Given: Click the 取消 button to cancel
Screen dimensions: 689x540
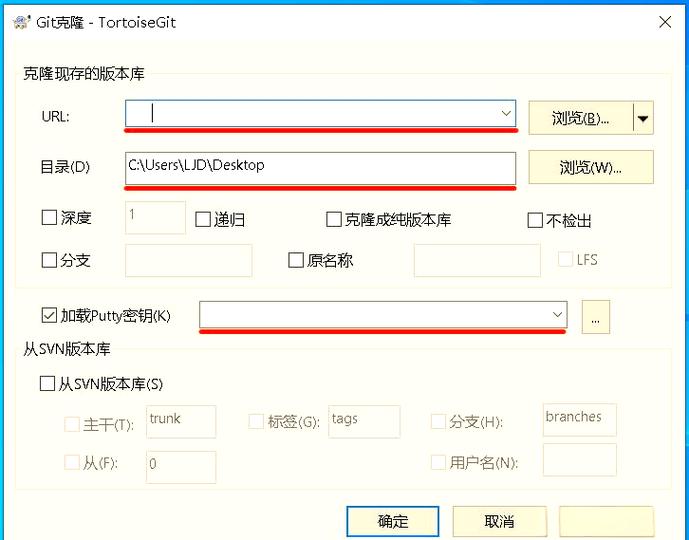Looking at the screenshot, I should click(500, 522).
